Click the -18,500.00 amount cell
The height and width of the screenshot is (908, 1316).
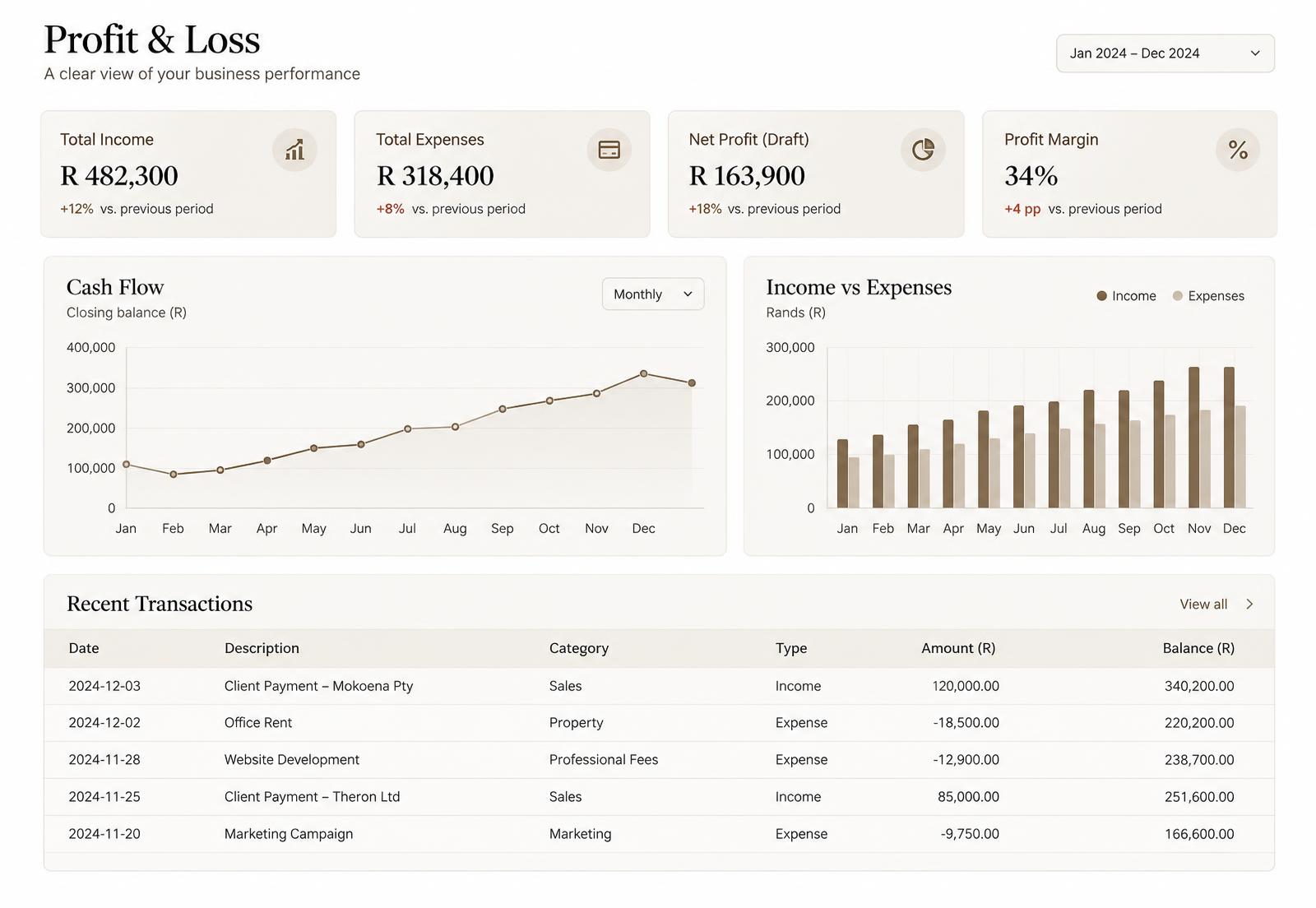966,723
